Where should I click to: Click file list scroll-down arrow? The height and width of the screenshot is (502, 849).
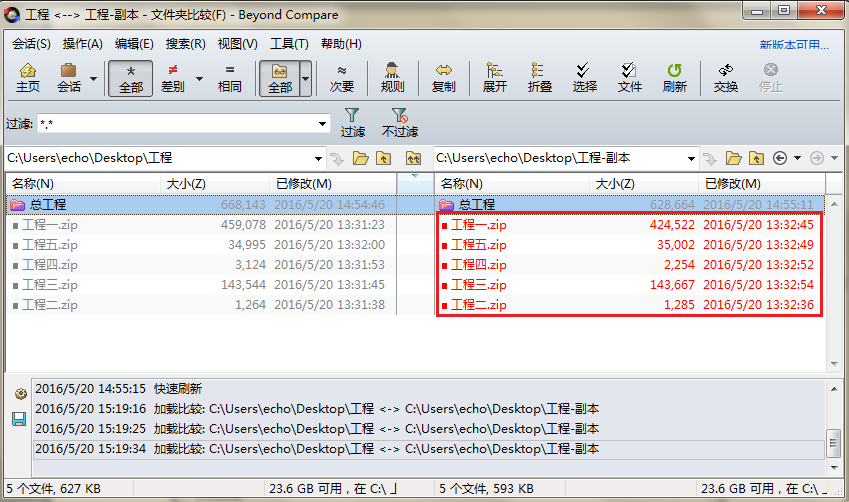[834, 364]
